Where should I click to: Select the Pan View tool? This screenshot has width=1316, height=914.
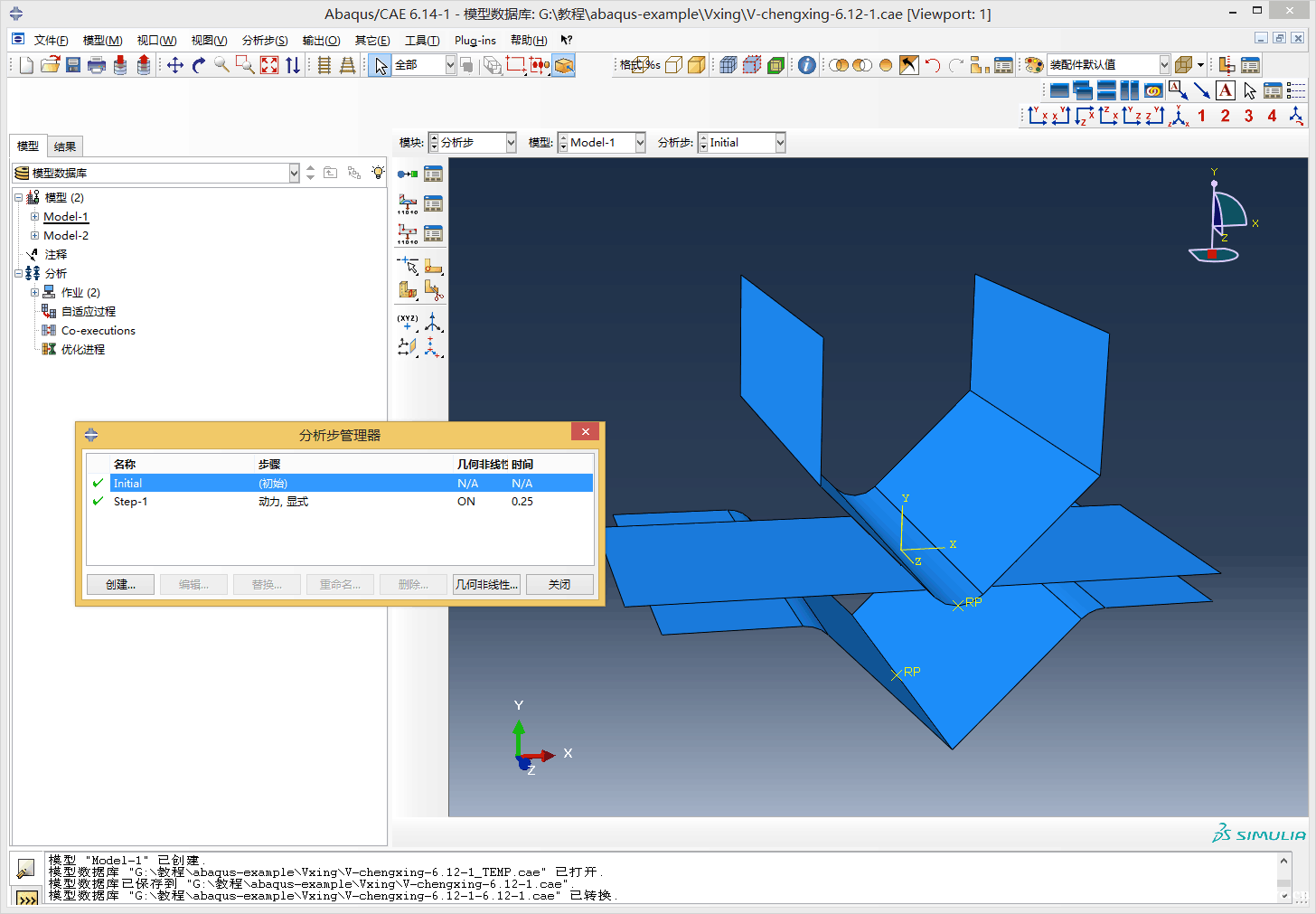(x=175, y=65)
